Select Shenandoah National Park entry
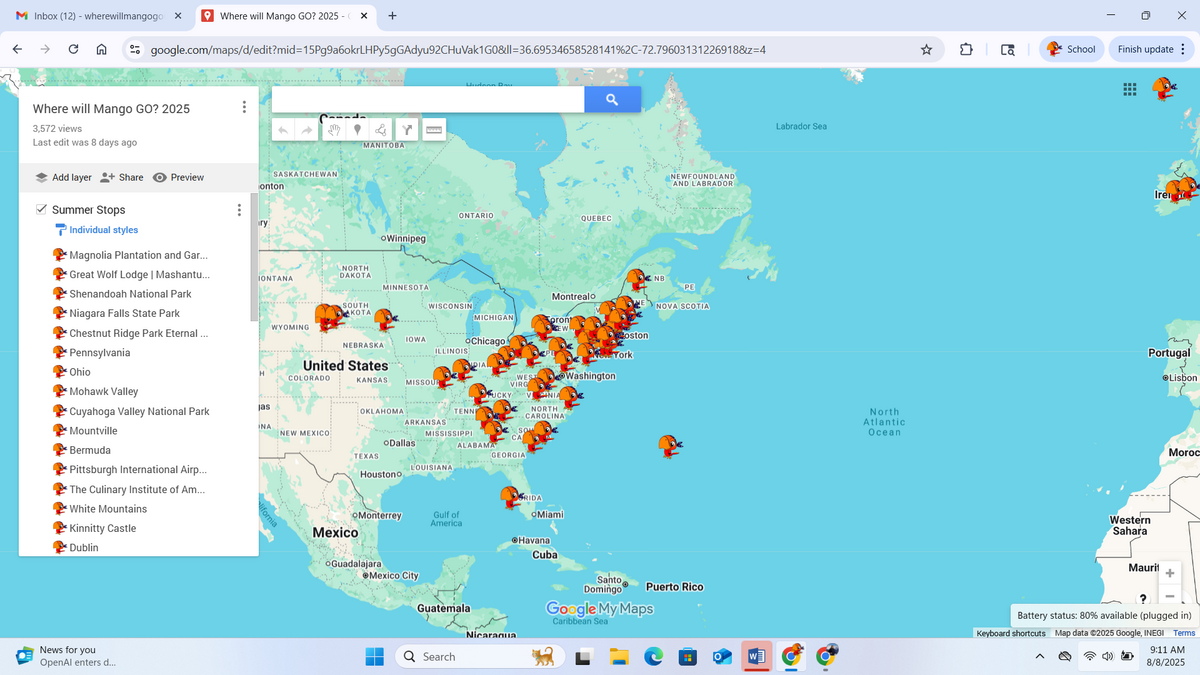This screenshot has height=675, width=1200. (x=129, y=294)
